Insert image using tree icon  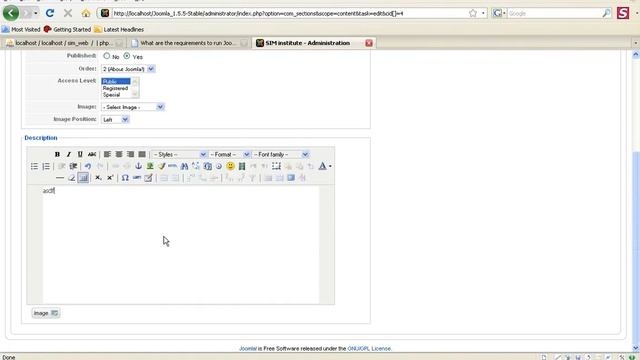(150, 166)
